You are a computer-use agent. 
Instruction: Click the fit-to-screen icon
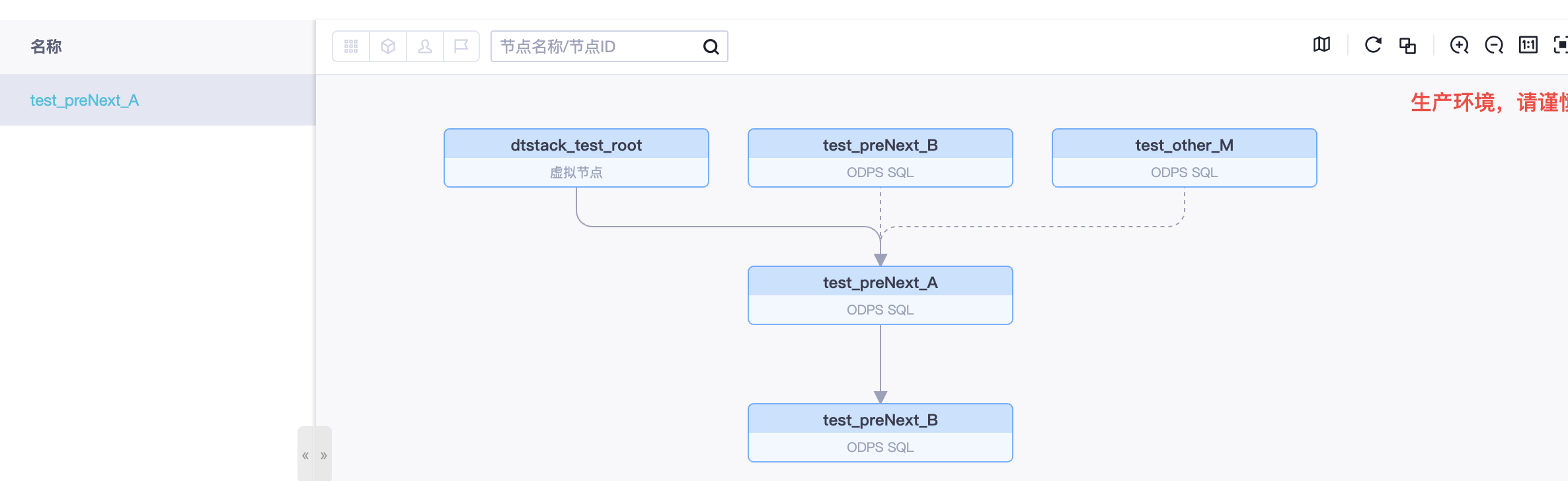1561,45
